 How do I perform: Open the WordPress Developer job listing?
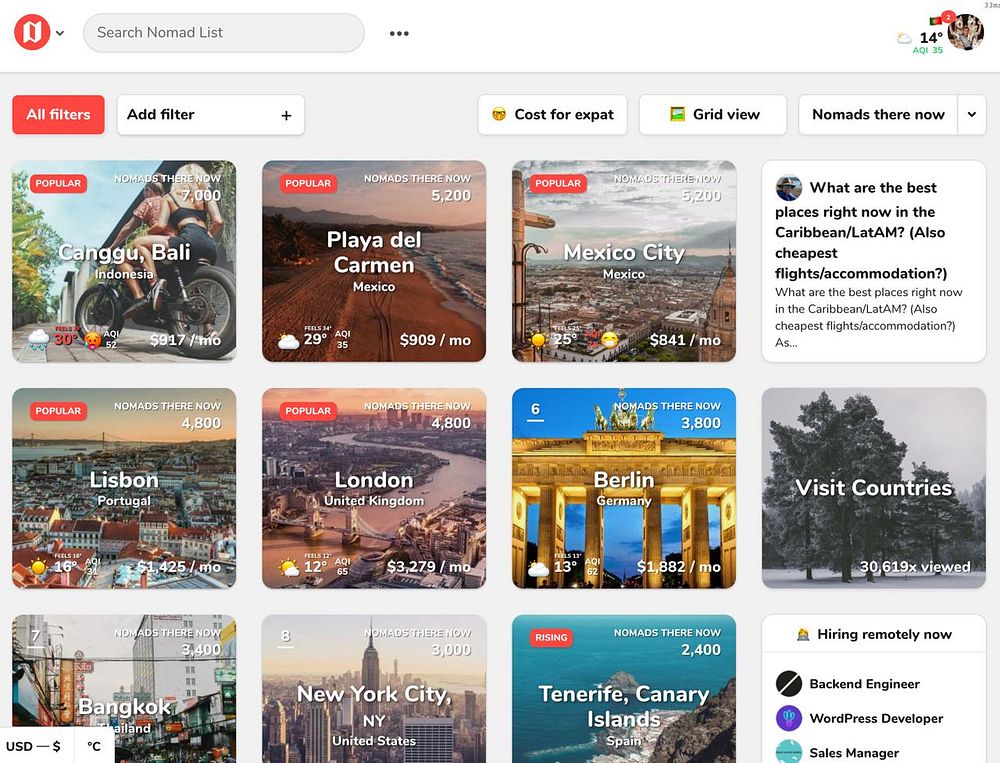point(876,718)
